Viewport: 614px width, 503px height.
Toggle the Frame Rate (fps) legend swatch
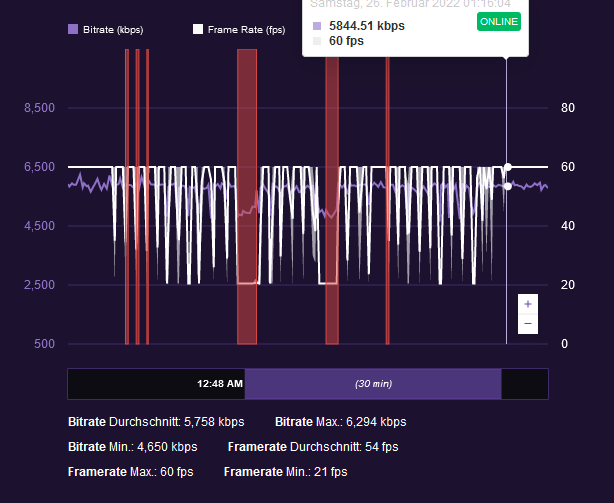[198, 29]
